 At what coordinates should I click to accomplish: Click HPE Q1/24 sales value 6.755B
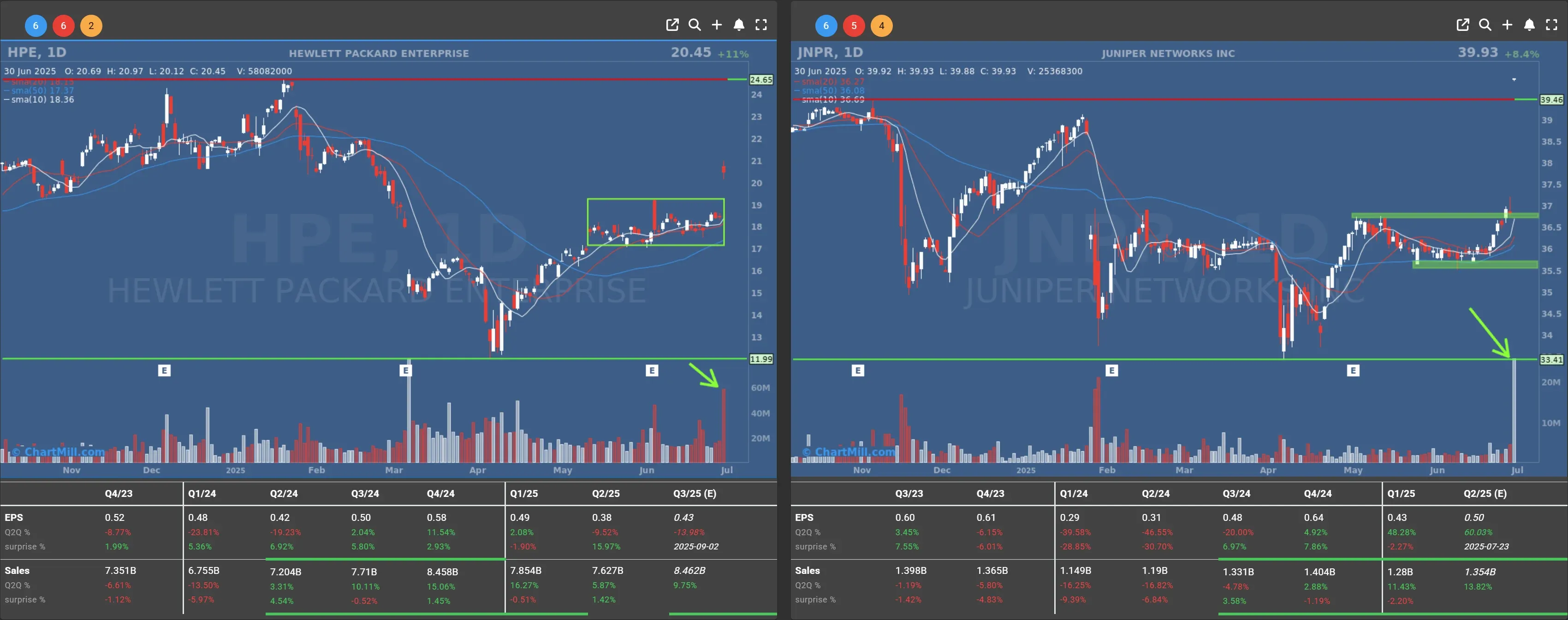pos(203,571)
